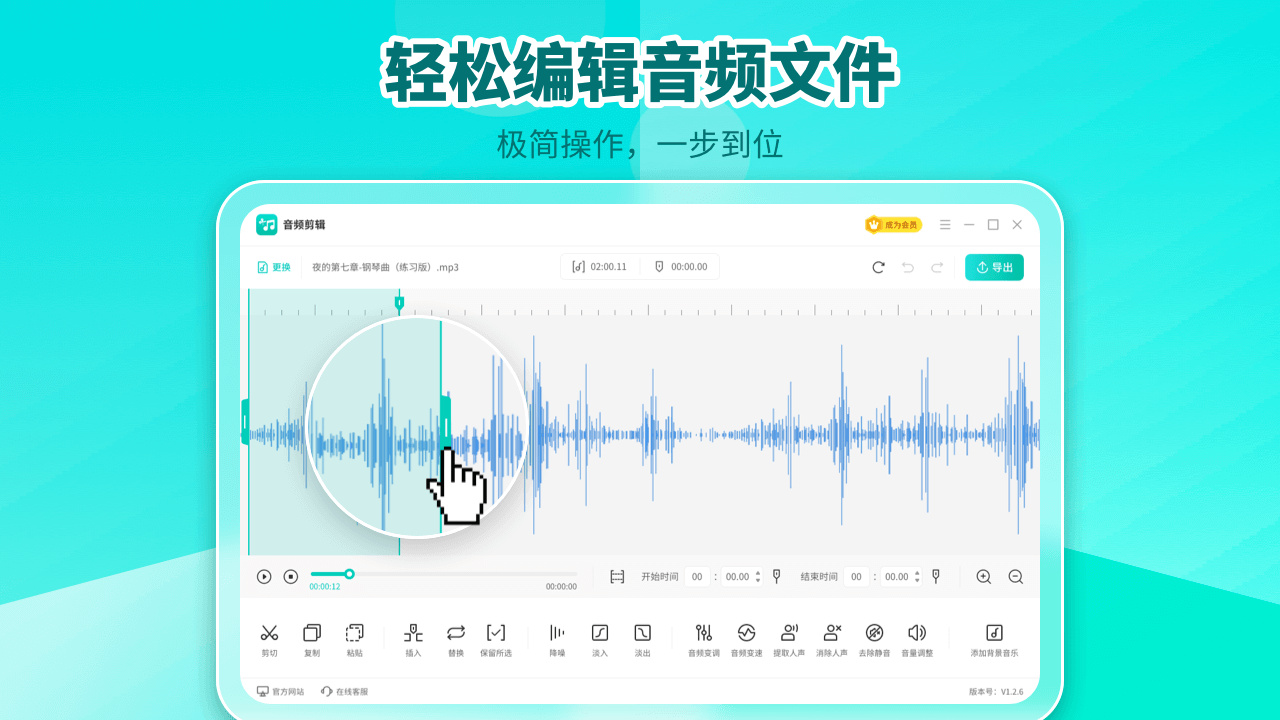Click the stepper arrows of 开始时间 seconds
The height and width of the screenshot is (720, 1280).
click(758, 576)
